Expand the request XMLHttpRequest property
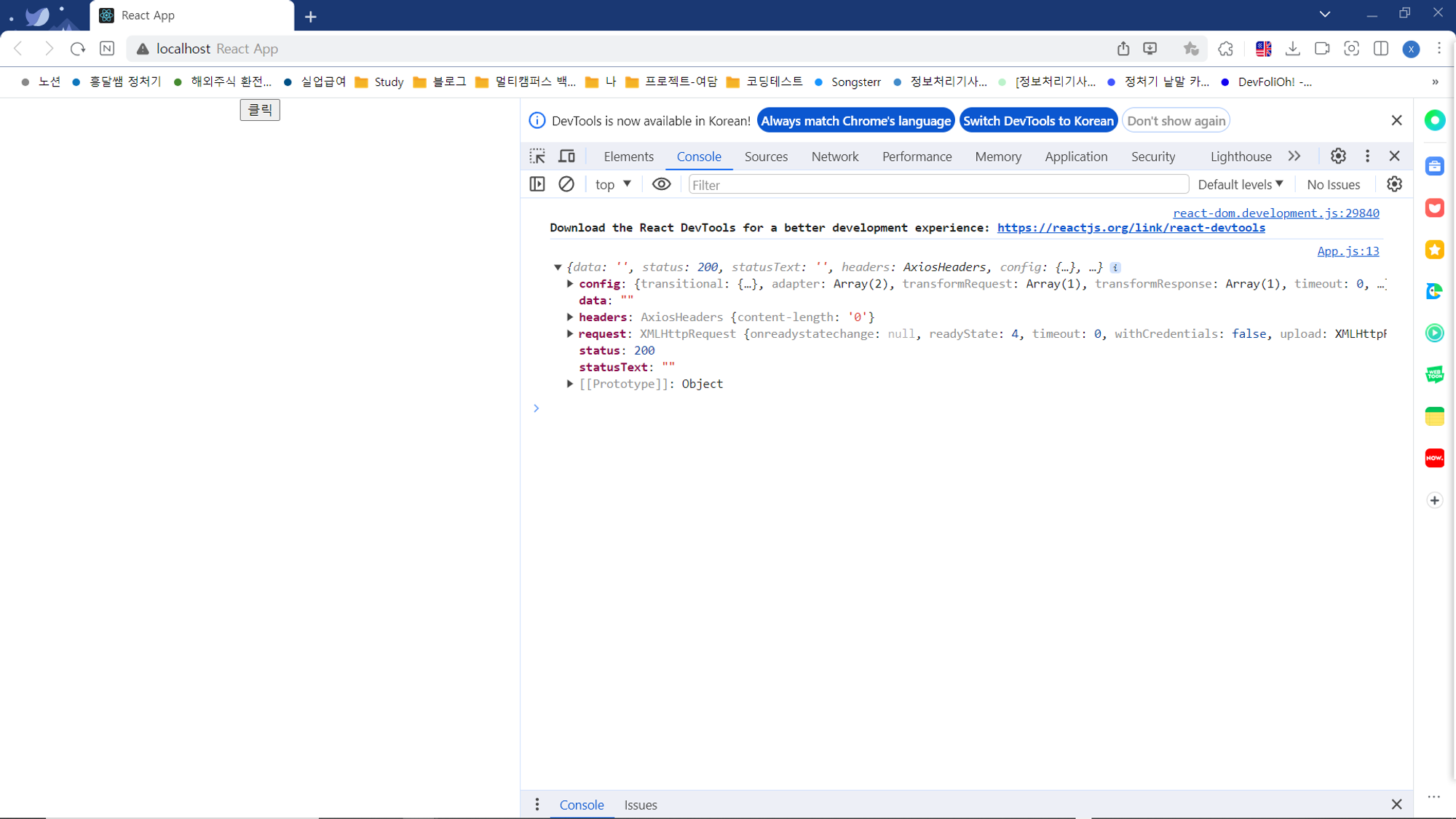 tap(570, 334)
